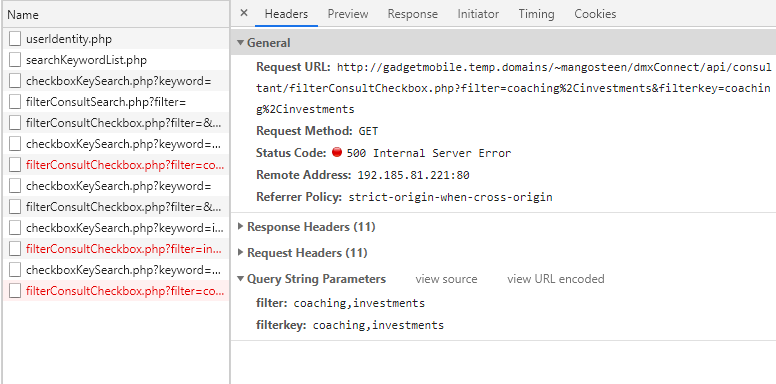Show the Timing tab
The height and width of the screenshot is (384, 776).
pos(536,14)
